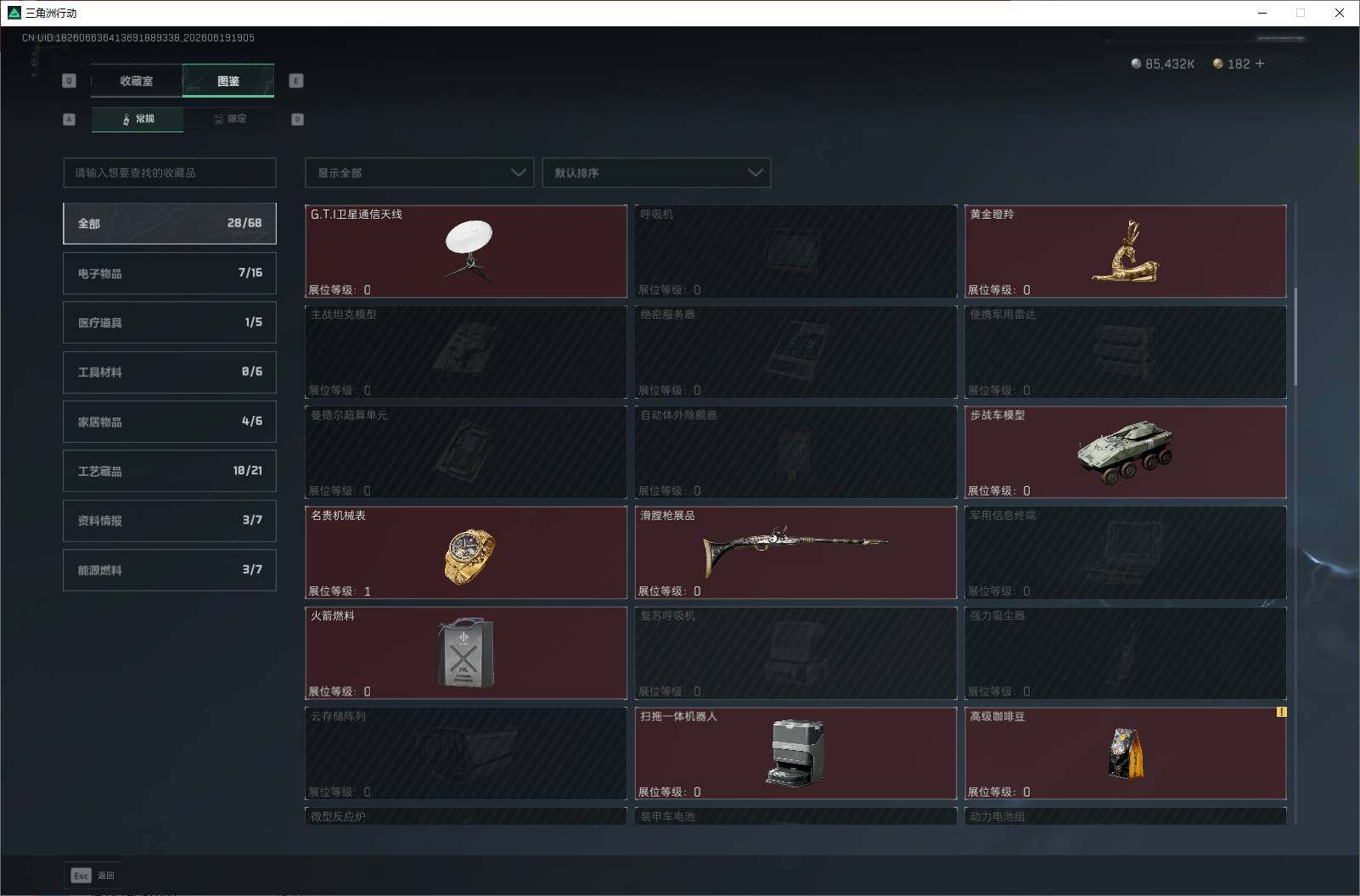The height and width of the screenshot is (896, 1360).
Task: Select the 医疗道具 category
Action: [170, 322]
